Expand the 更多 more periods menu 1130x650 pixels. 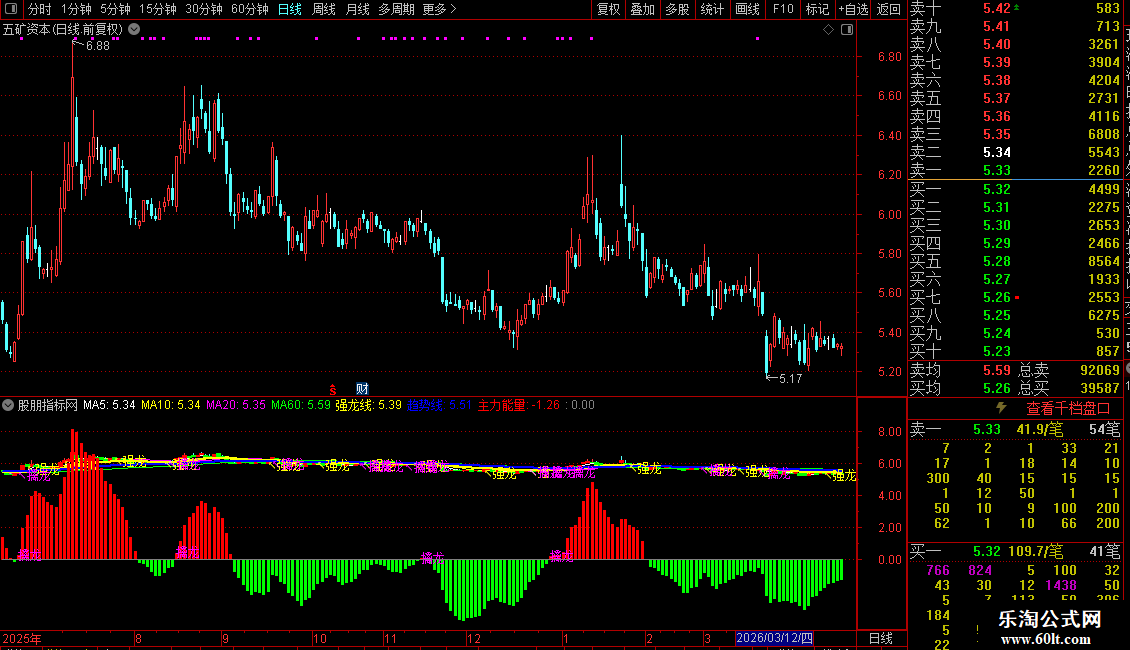tap(439, 9)
